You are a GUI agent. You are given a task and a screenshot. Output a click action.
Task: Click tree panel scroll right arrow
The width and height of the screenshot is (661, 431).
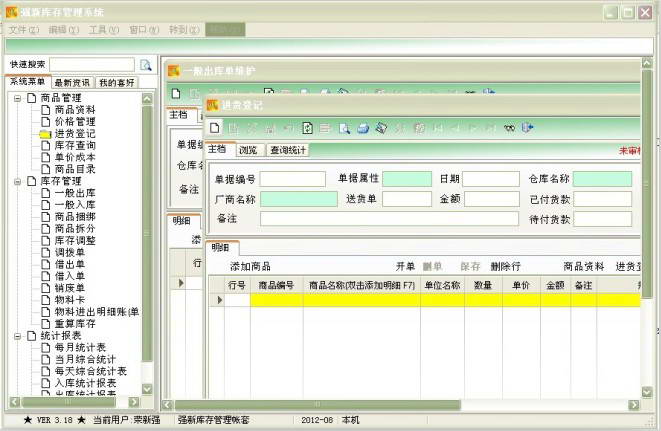(x=134, y=402)
